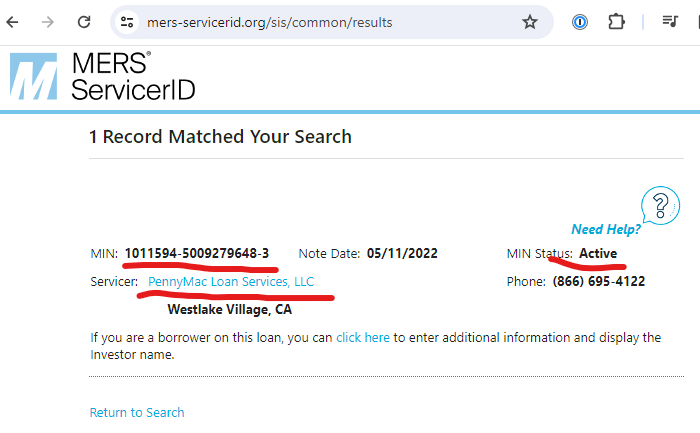This screenshot has width=700, height=433.
Task: Click the Note Date value 05/11/2022
Action: coord(402,254)
